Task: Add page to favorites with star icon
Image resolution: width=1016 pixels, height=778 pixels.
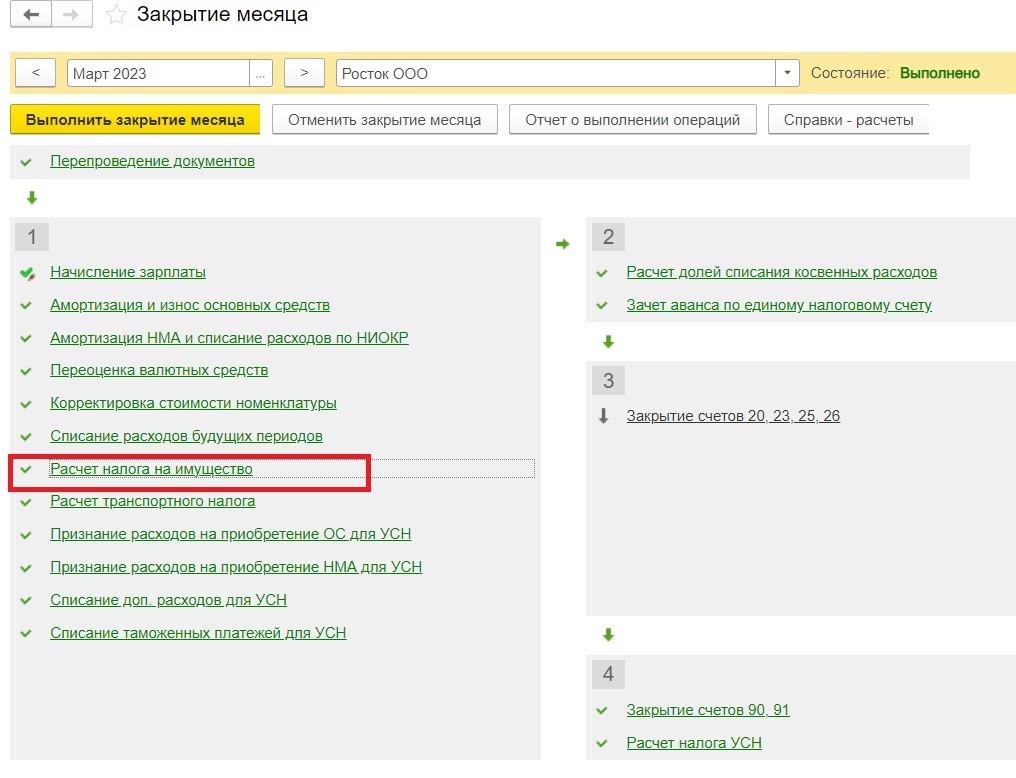Action: 116,14
